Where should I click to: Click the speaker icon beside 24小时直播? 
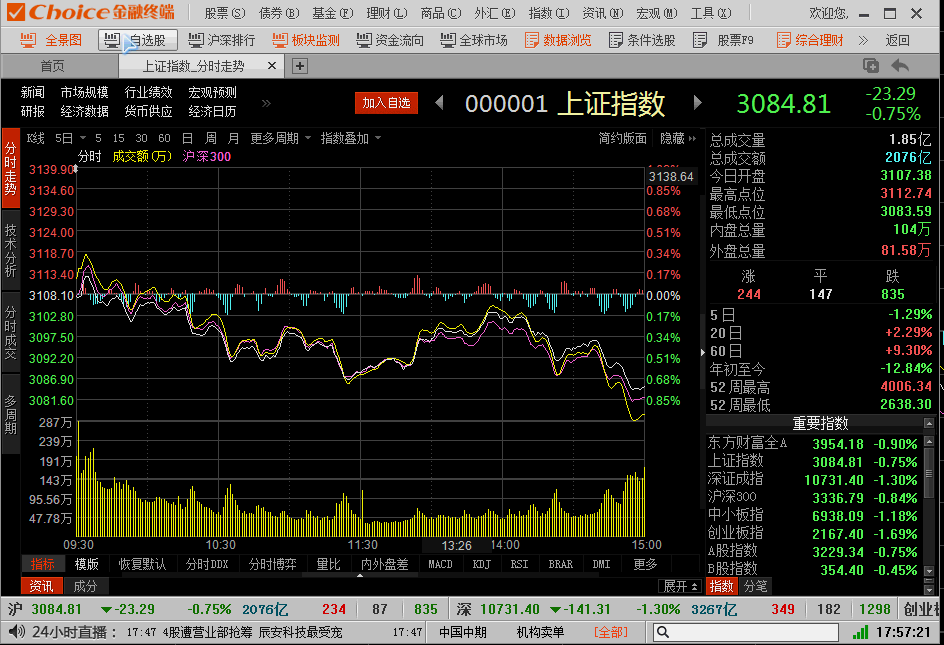coord(16,632)
